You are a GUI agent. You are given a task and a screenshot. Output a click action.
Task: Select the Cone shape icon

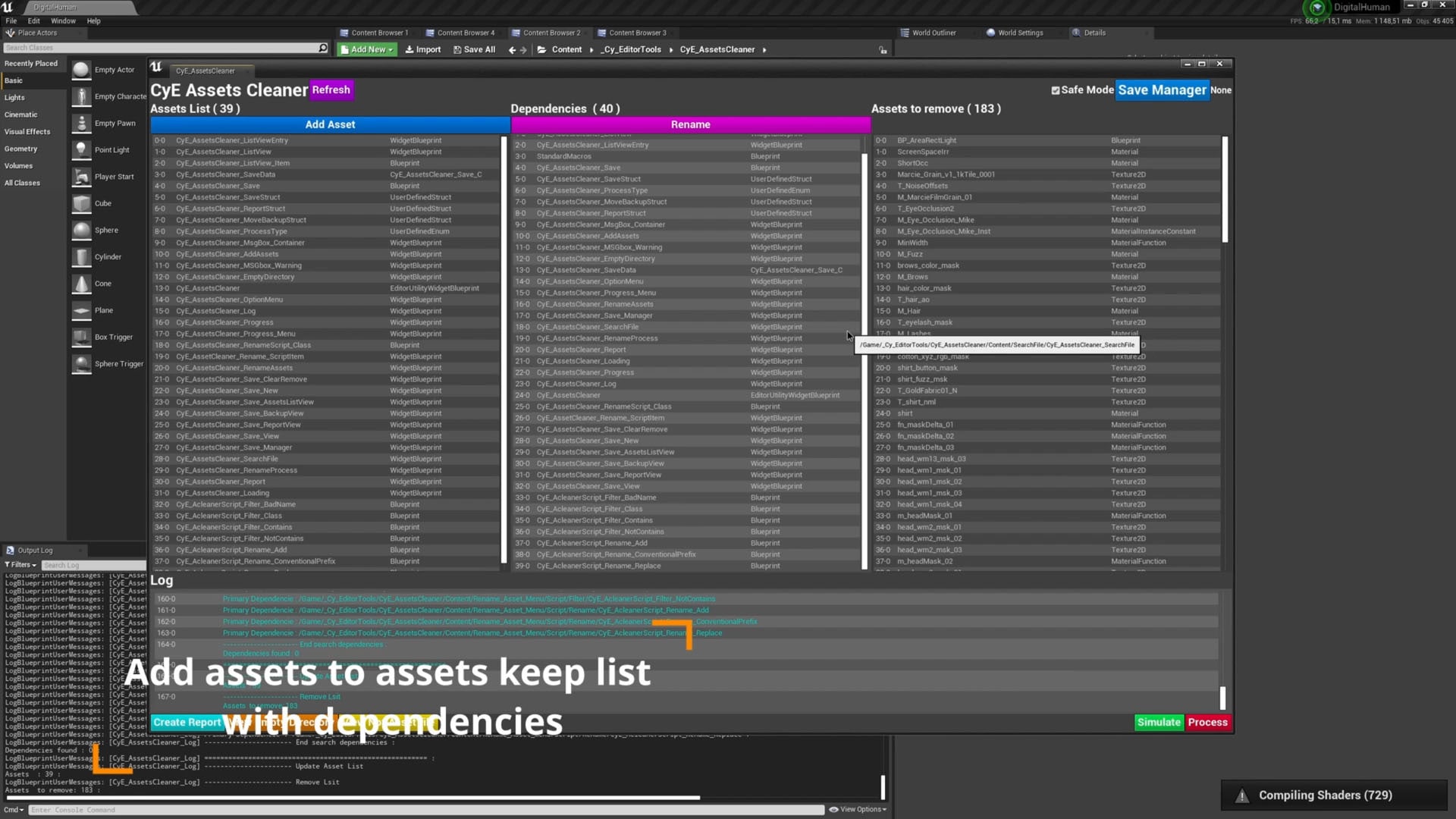81,283
